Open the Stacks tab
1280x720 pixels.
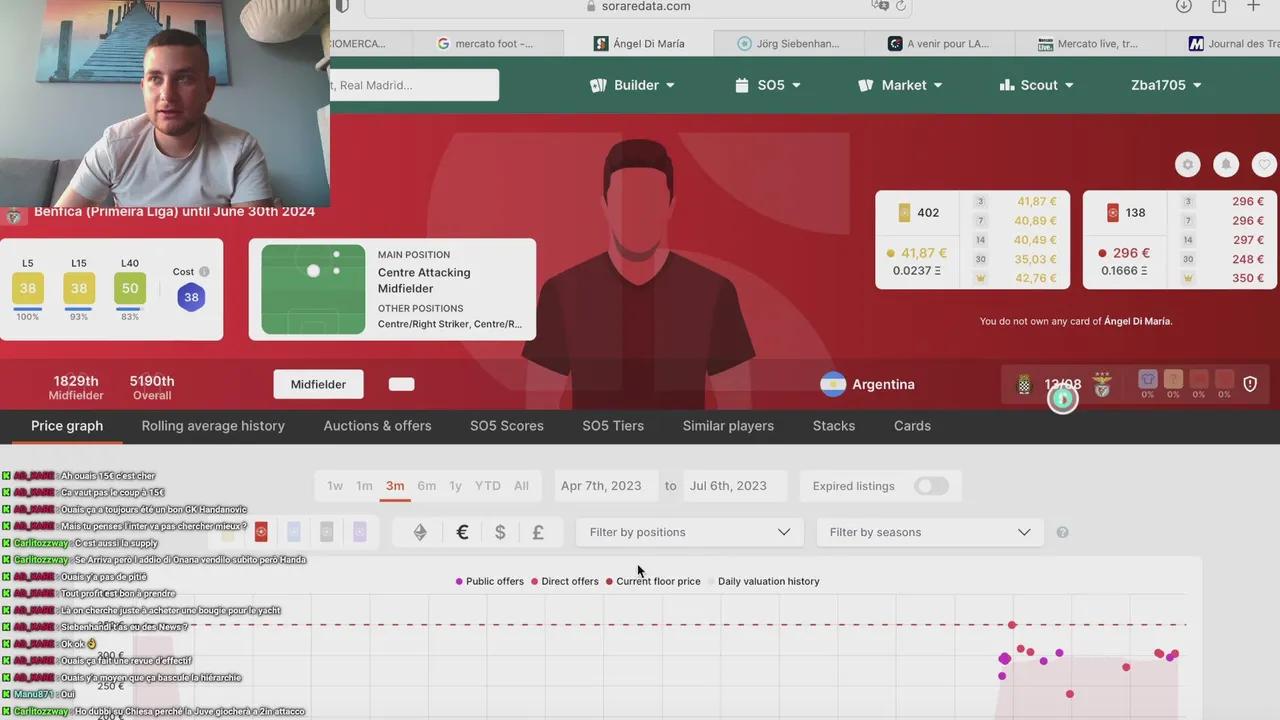[x=834, y=426]
